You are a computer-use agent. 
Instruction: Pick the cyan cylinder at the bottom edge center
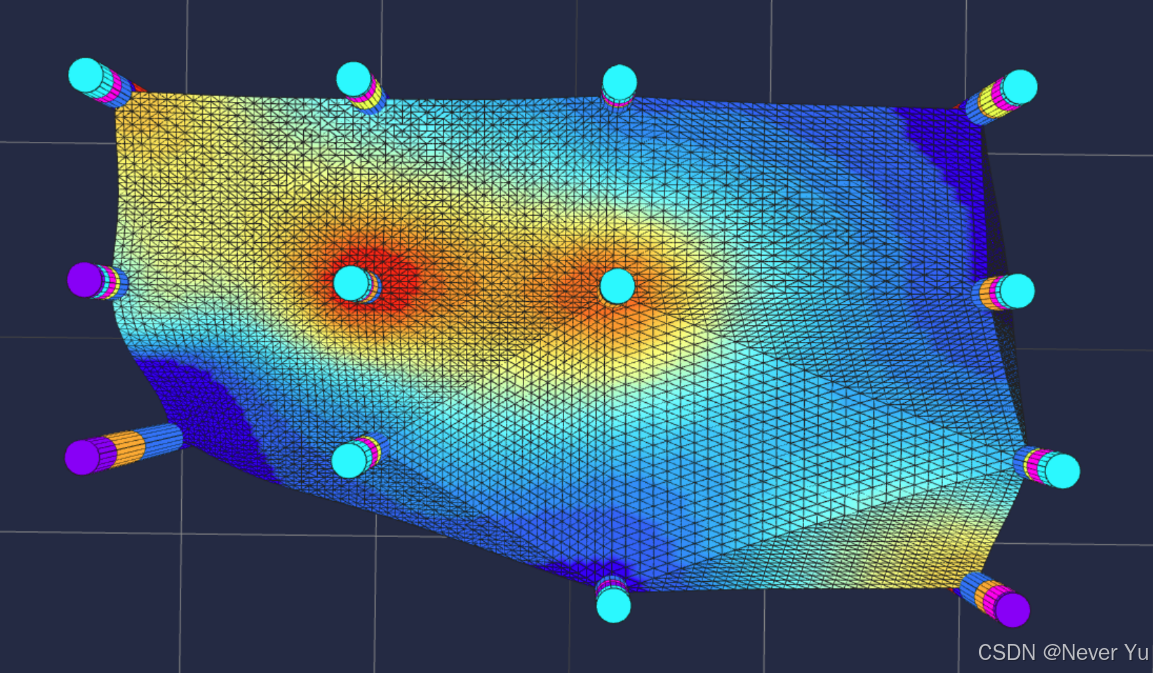(613, 599)
